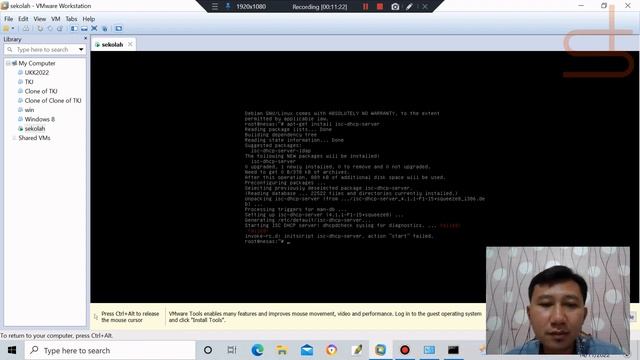Screen dimensions: 640x360
Task: Click the recorder webcam user icon
Action: 228,7
